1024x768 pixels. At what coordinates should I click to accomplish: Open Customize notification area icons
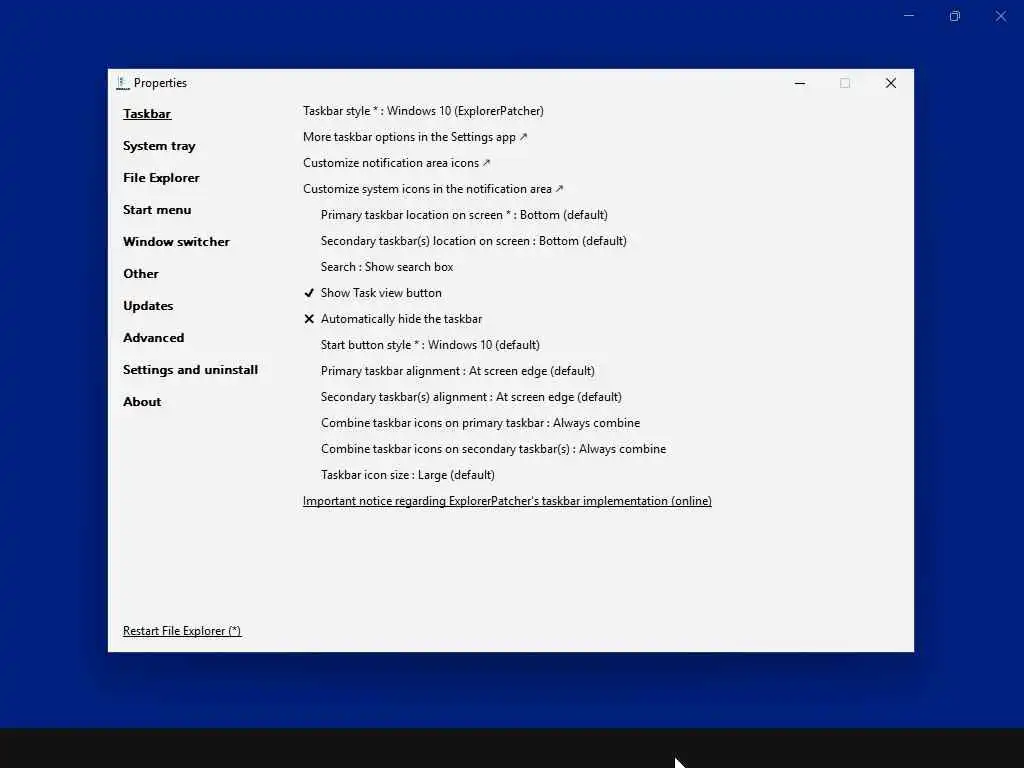[396, 163]
